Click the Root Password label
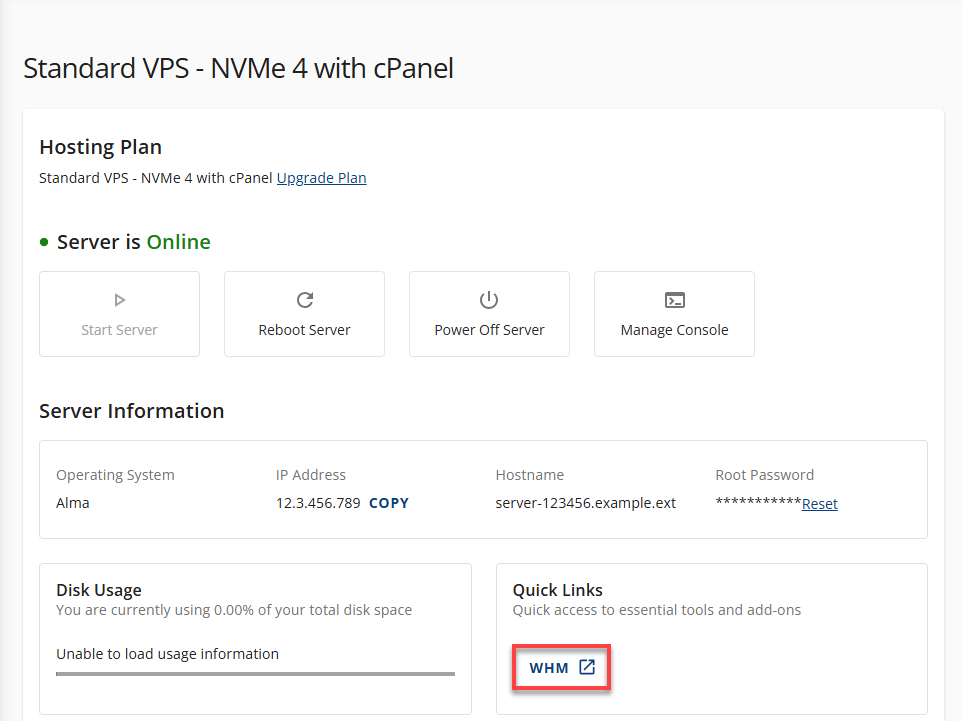Screen dimensions: 962x721 pos(764,475)
